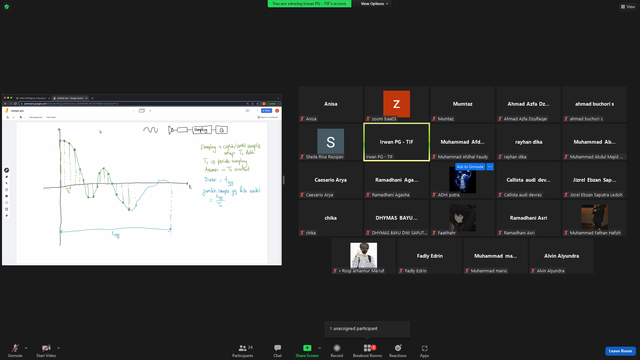Start recording with the Record button

click(x=337, y=350)
